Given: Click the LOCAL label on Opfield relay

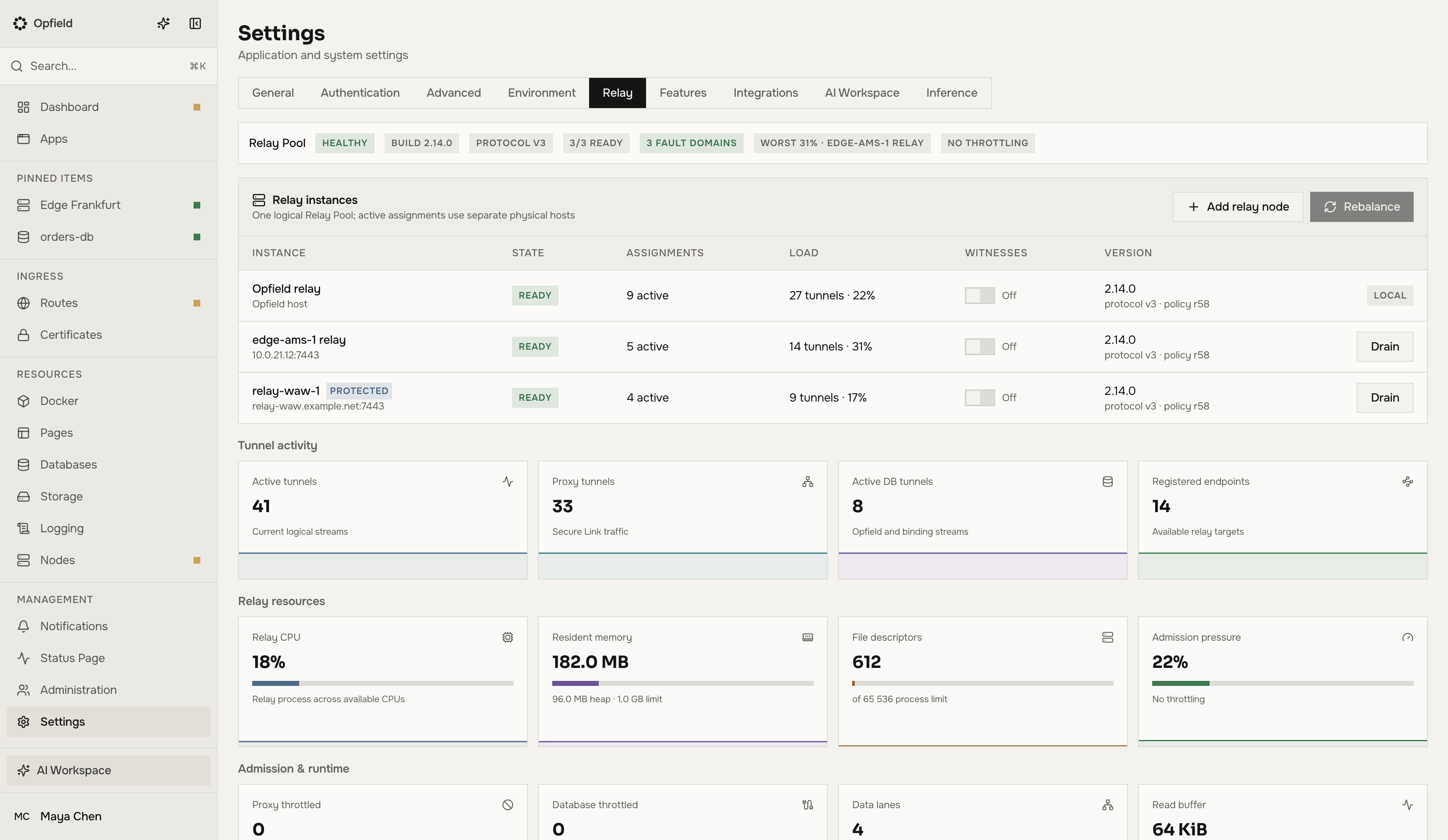Looking at the screenshot, I should tap(1390, 296).
